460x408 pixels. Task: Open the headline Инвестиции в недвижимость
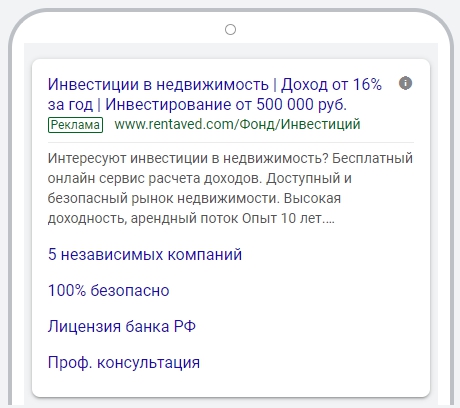click(158, 85)
